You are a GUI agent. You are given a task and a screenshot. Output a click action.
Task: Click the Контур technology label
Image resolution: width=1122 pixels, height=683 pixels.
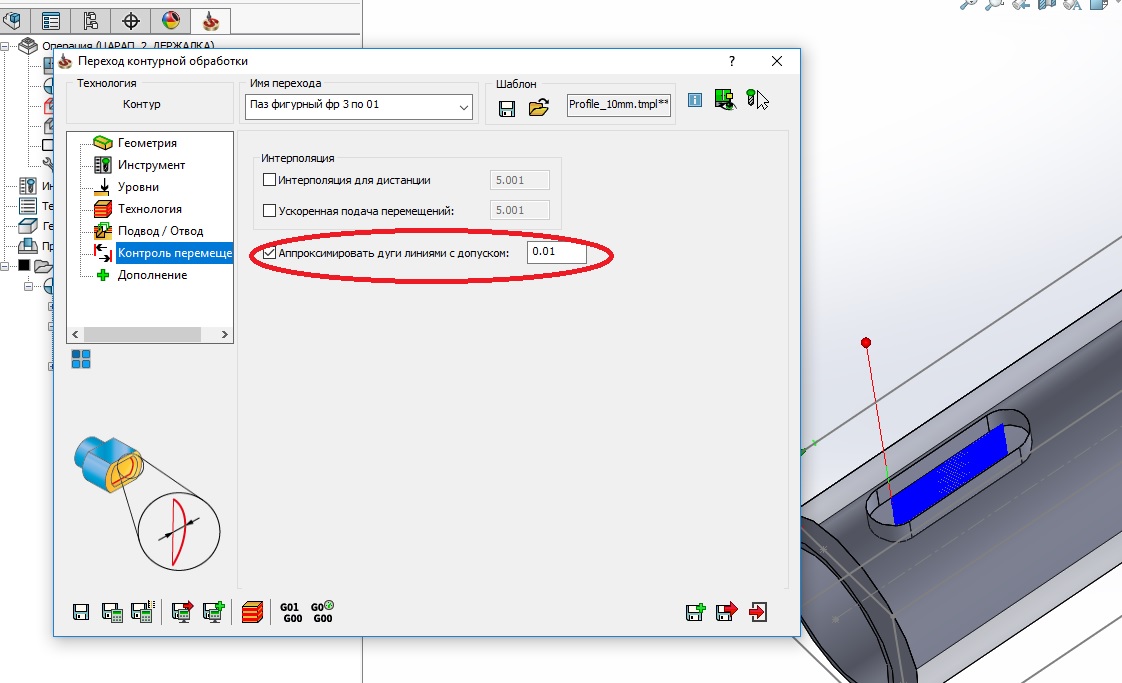(142, 105)
